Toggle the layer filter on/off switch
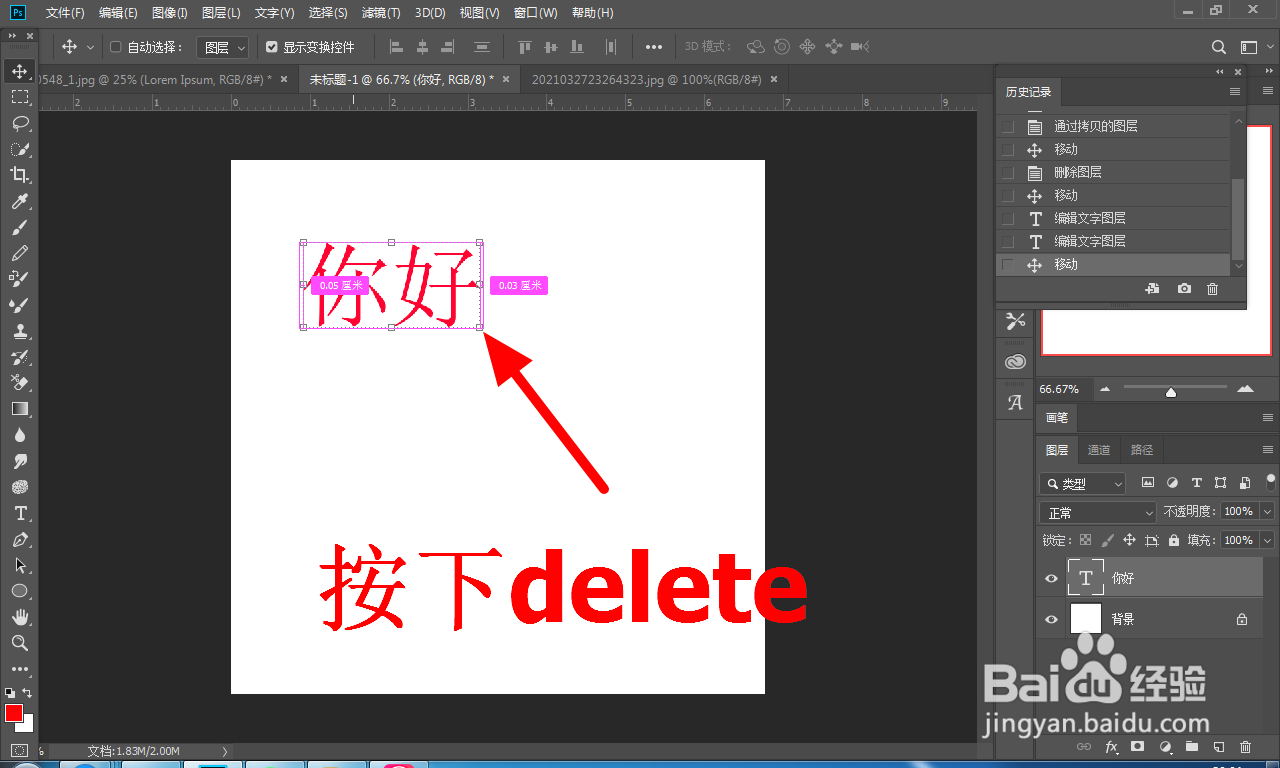Image resolution: width=1280 pixels, height=768 pixels. click(x=1270, y=483)
